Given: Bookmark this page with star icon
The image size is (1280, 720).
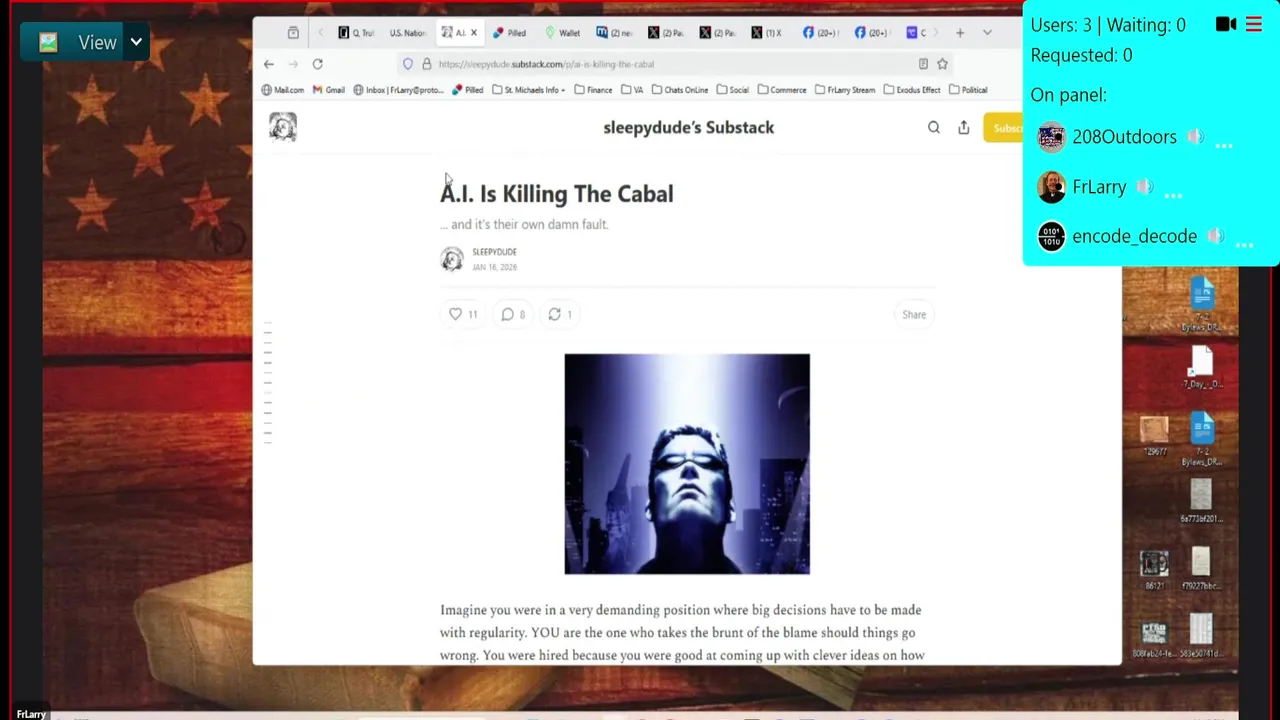Looking at the screenshot, I should tap(942, 64).
